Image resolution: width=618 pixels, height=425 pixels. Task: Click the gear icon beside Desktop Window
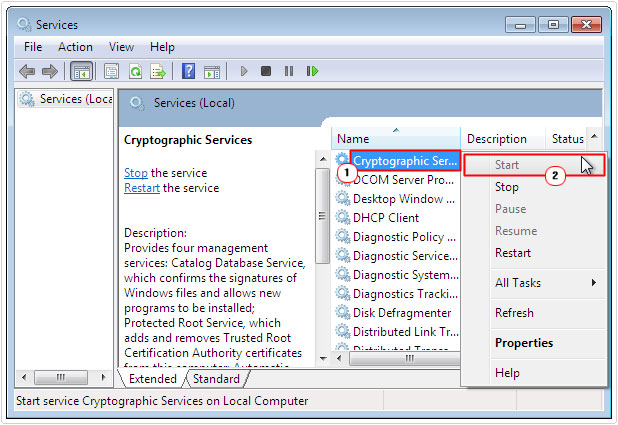point(343,198)
